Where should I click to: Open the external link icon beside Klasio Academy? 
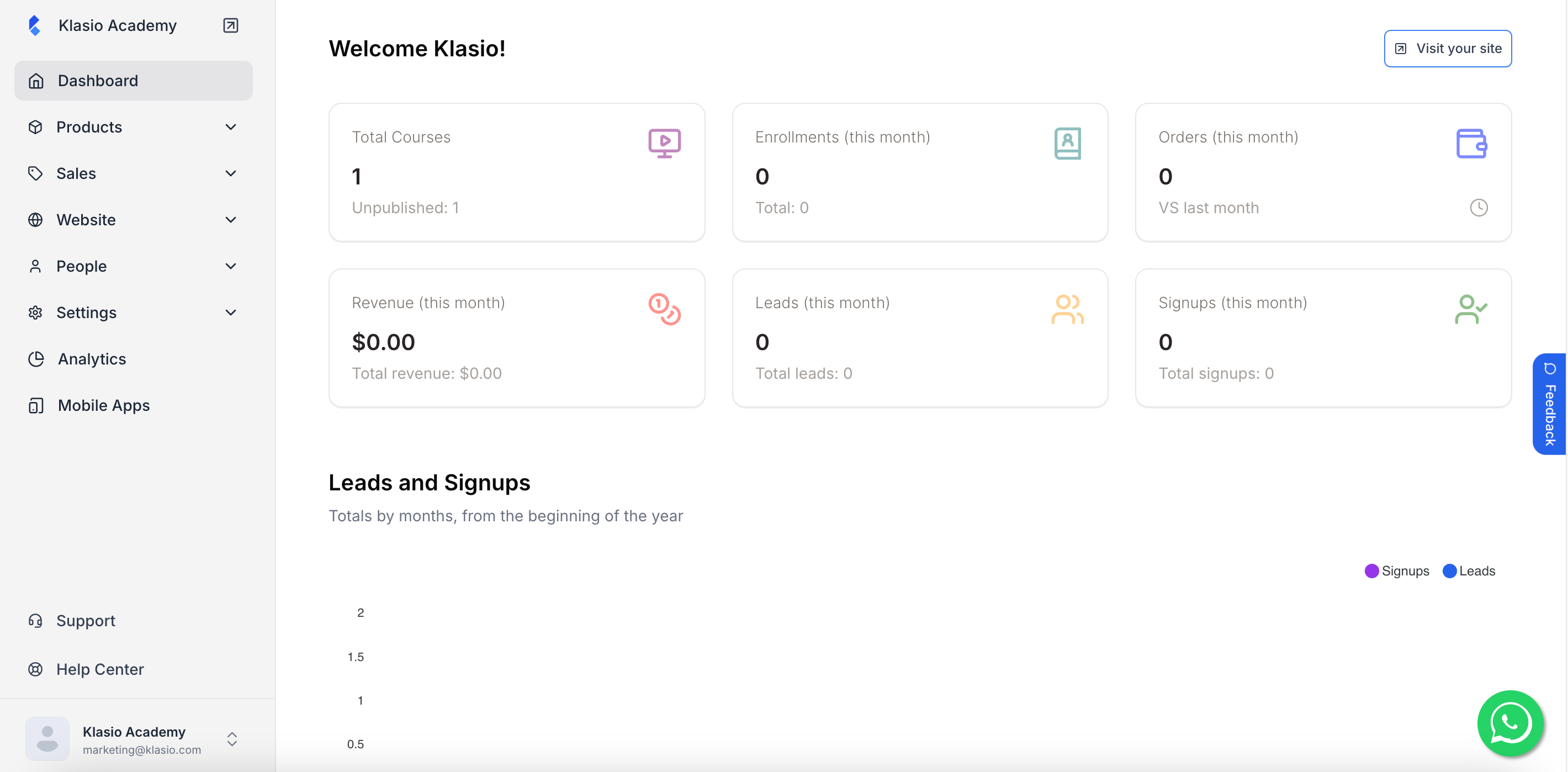point(231,25)
